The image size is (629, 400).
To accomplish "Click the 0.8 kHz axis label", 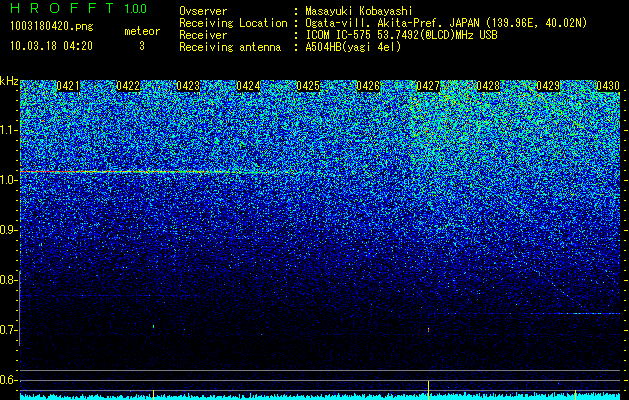I will coord(9,280).
